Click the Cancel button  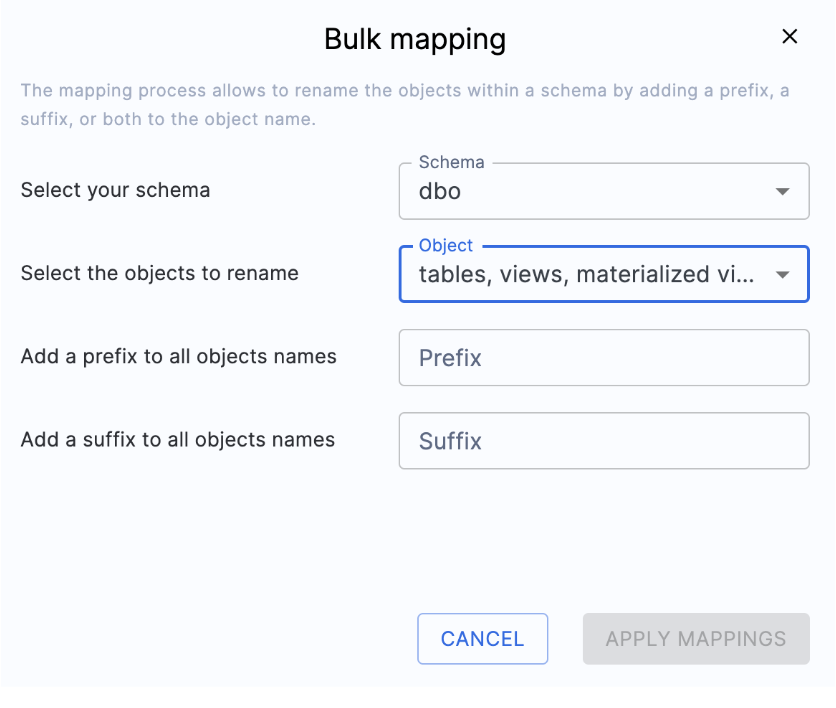click(x=482, y=638)
